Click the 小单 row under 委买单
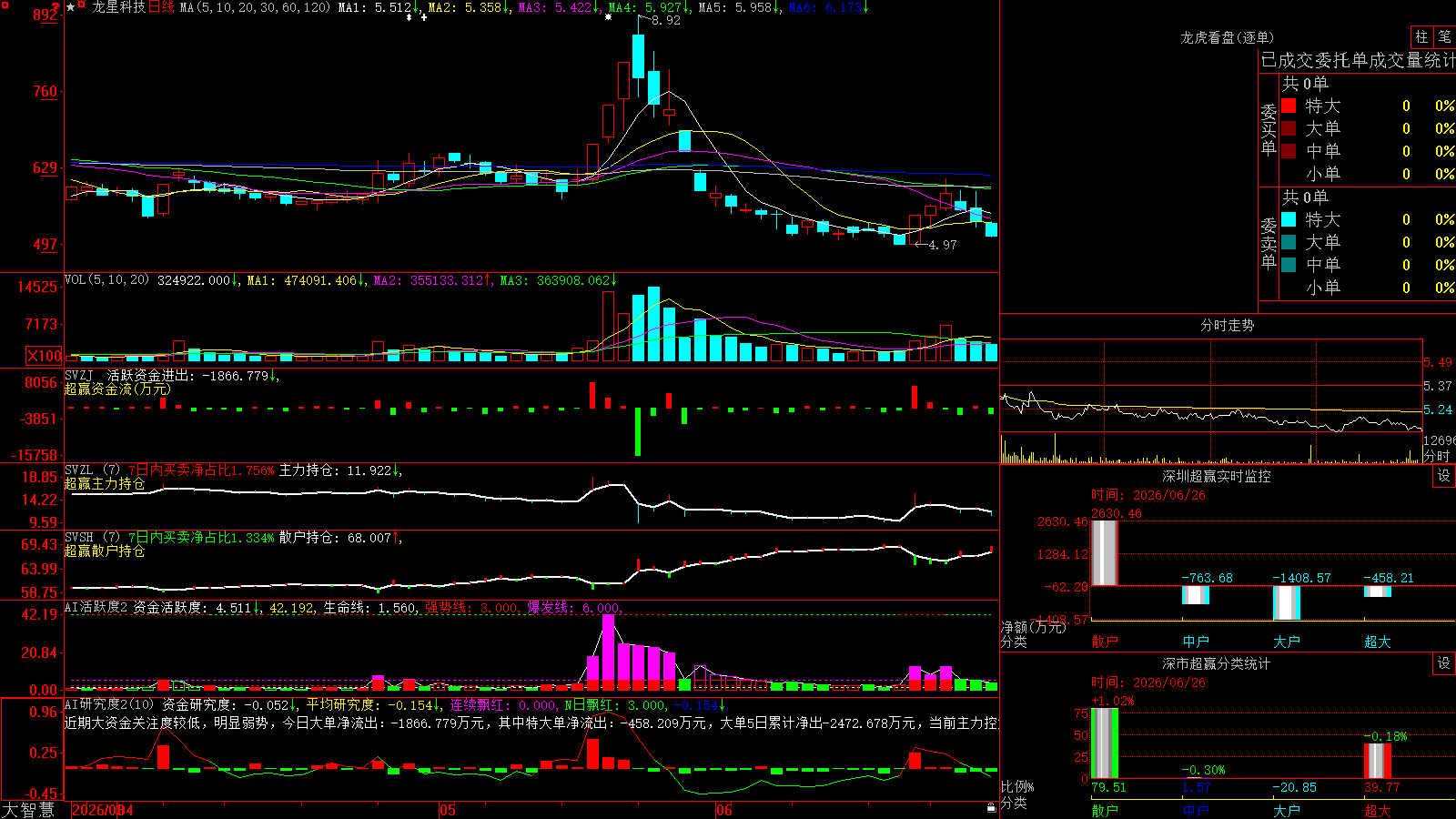 1368,174
